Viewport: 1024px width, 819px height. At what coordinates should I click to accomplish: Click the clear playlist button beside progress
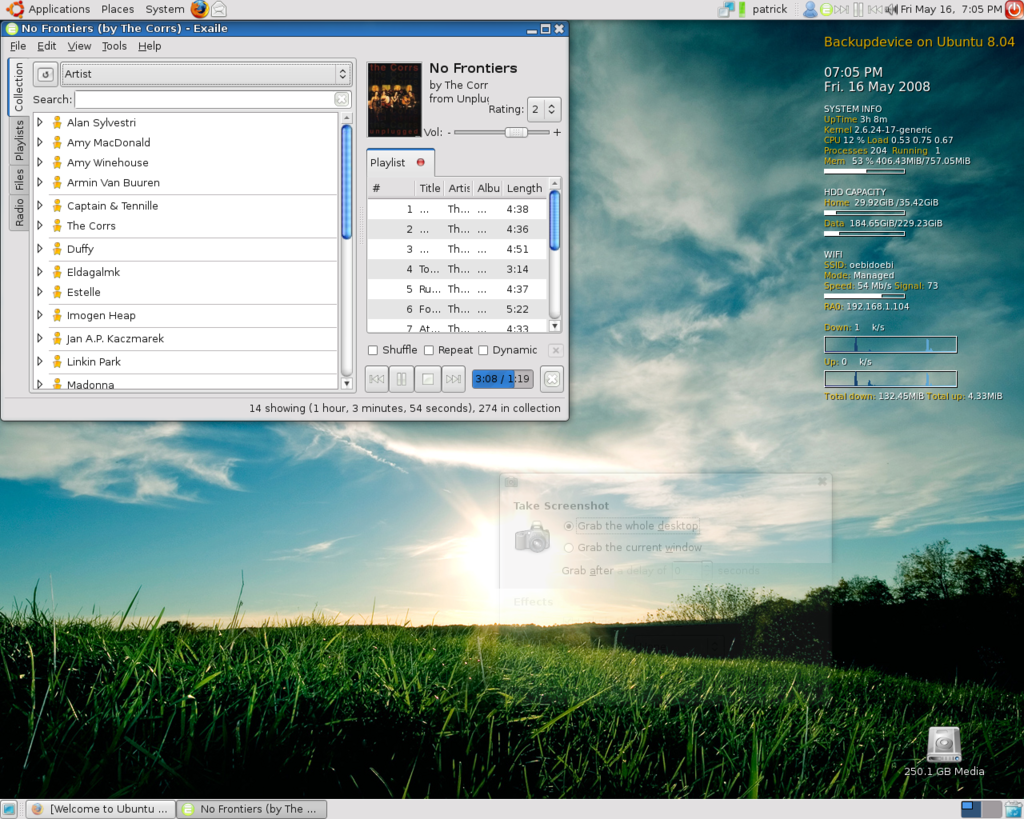click(x=552, y=379)
